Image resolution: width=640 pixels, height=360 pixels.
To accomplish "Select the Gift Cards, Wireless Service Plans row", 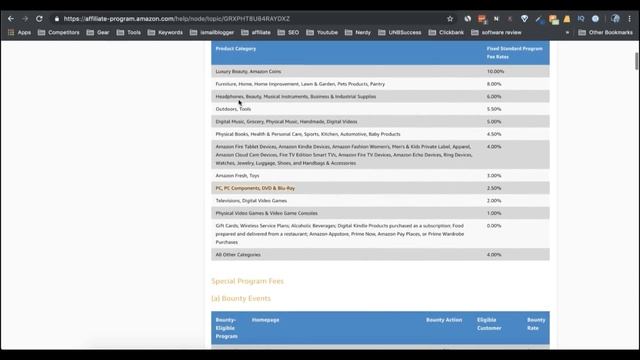I will pyautogui.click(x=380, y=234).
